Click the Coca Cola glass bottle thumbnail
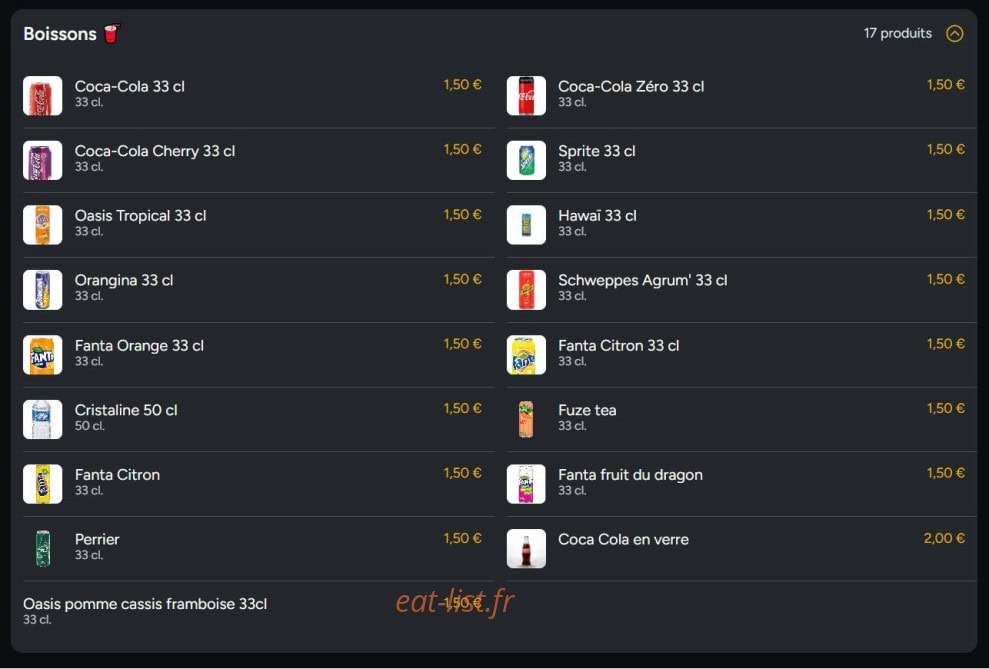 click(x=526, y=548)
